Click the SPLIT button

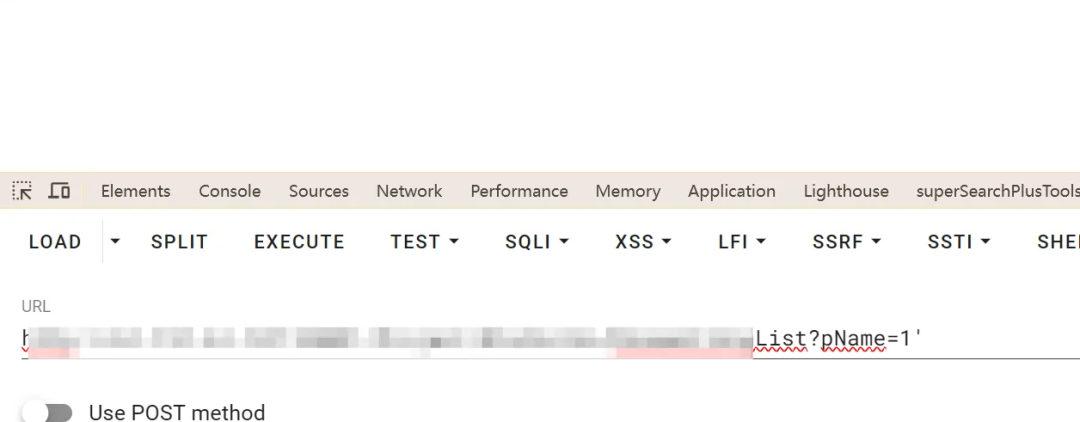pyautogui.click(x=179, y=242)
